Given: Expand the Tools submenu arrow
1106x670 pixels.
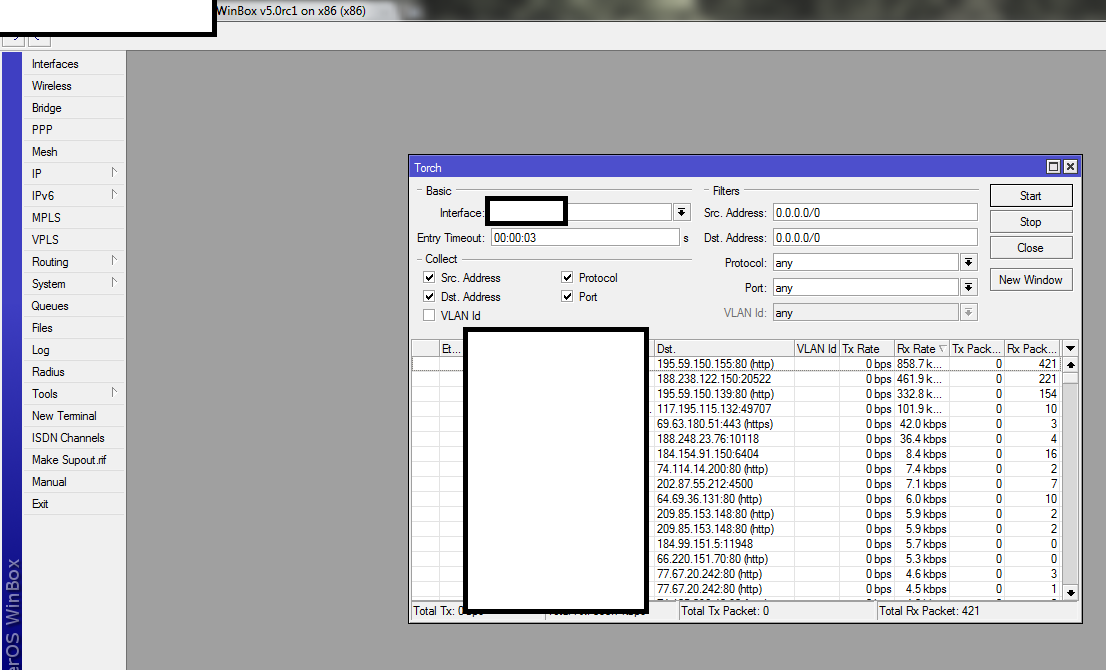Looking at the screenshot, I should pyautogui.click(x=114, y=392).
